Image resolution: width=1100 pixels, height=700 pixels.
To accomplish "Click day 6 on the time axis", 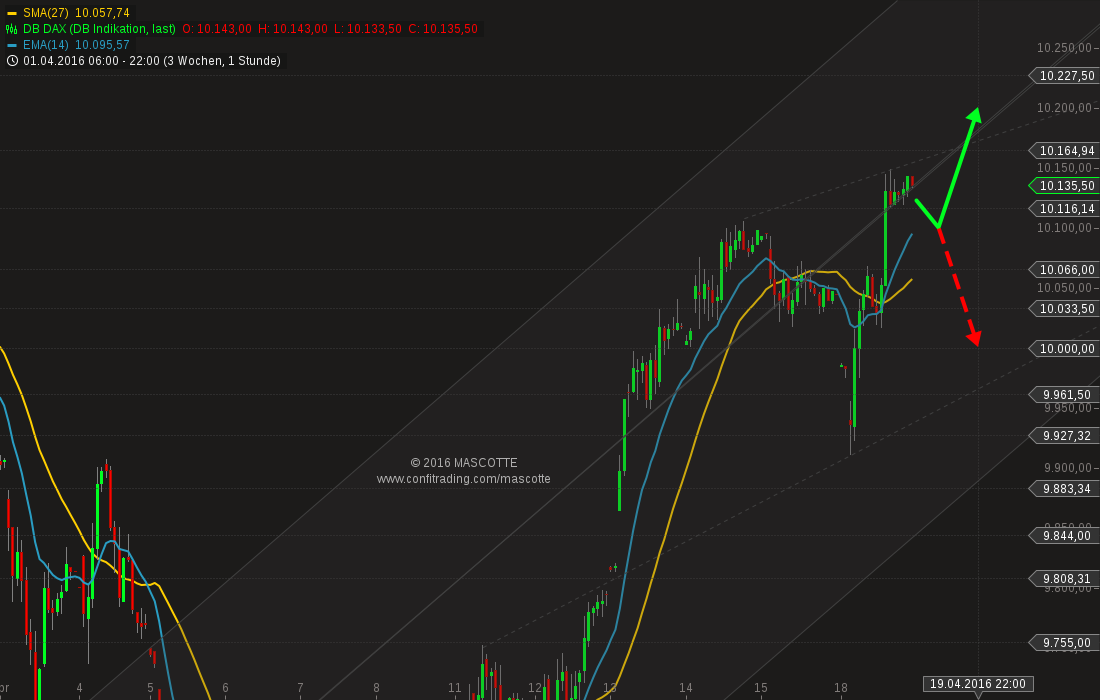I will tap(225, 688).
